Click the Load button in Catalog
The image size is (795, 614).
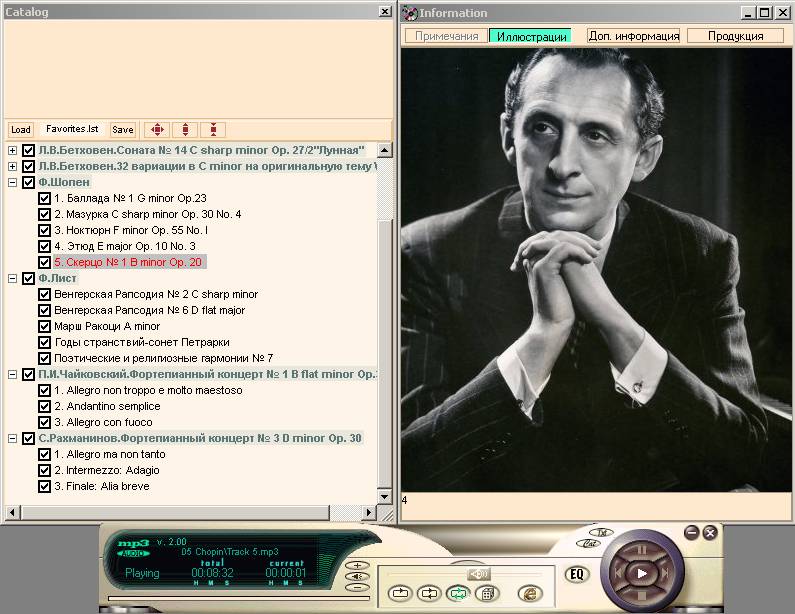[x=20, y=130]
